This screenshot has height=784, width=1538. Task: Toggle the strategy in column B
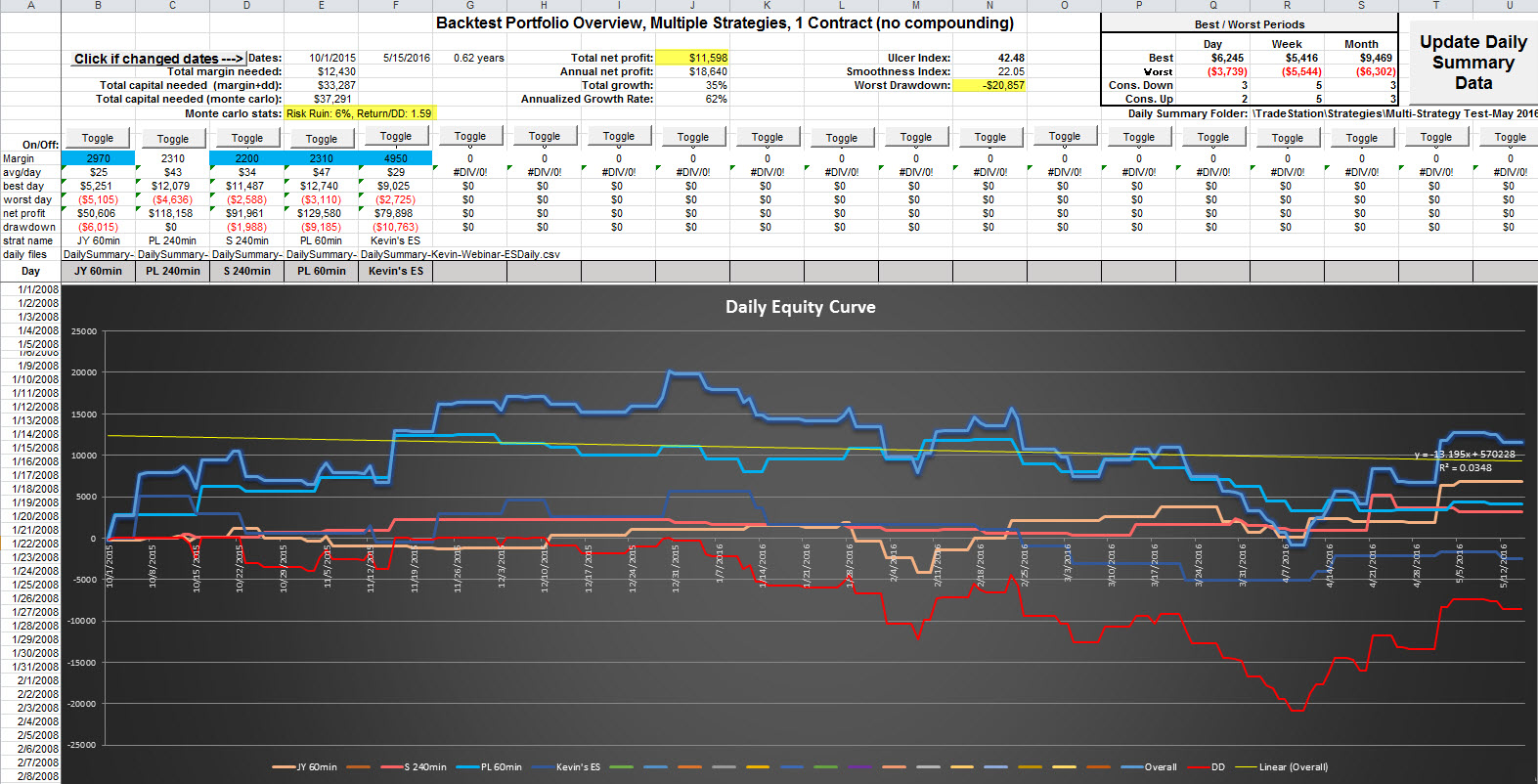[98, 138]
